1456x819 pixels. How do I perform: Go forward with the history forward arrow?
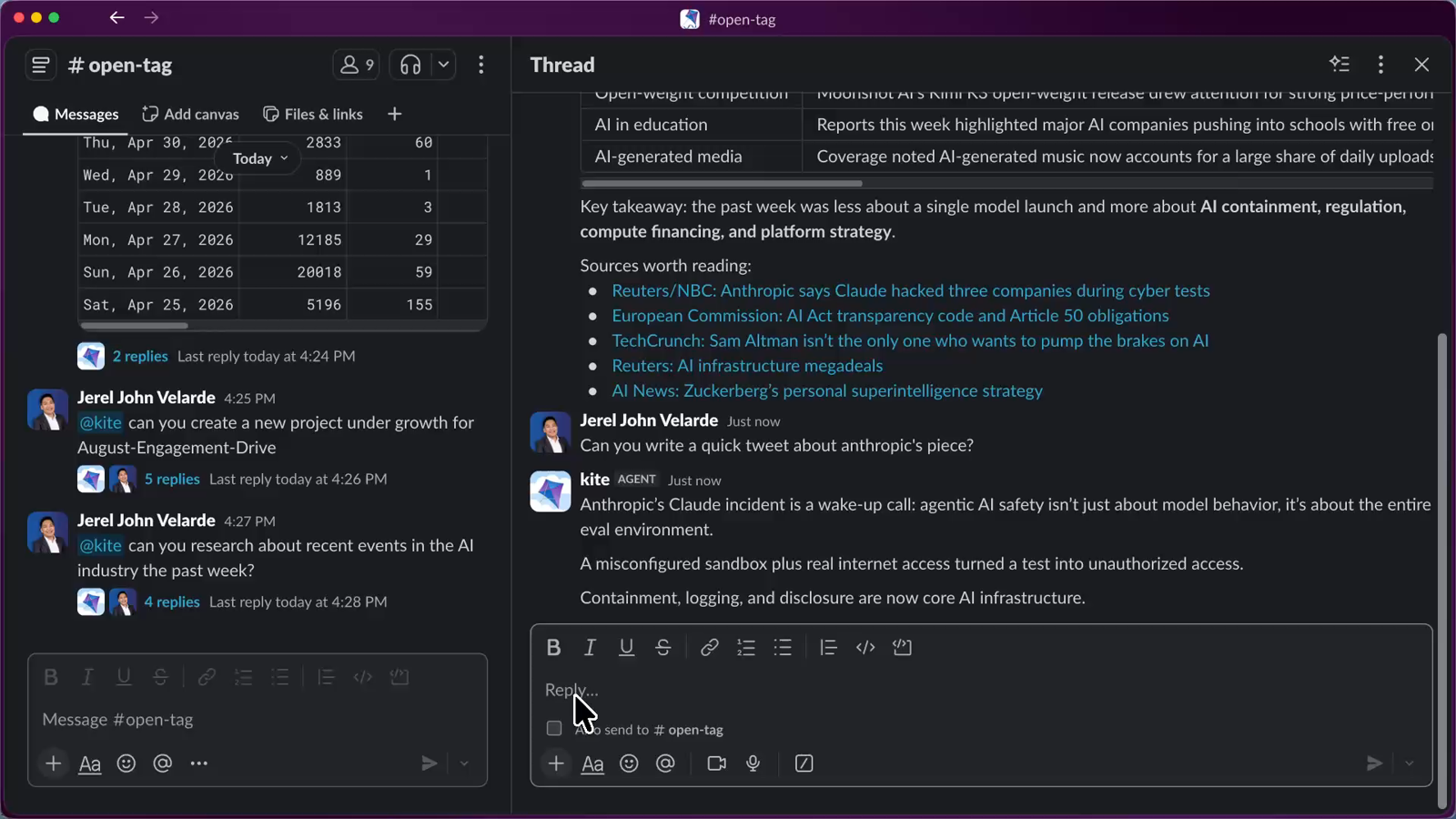151,17
